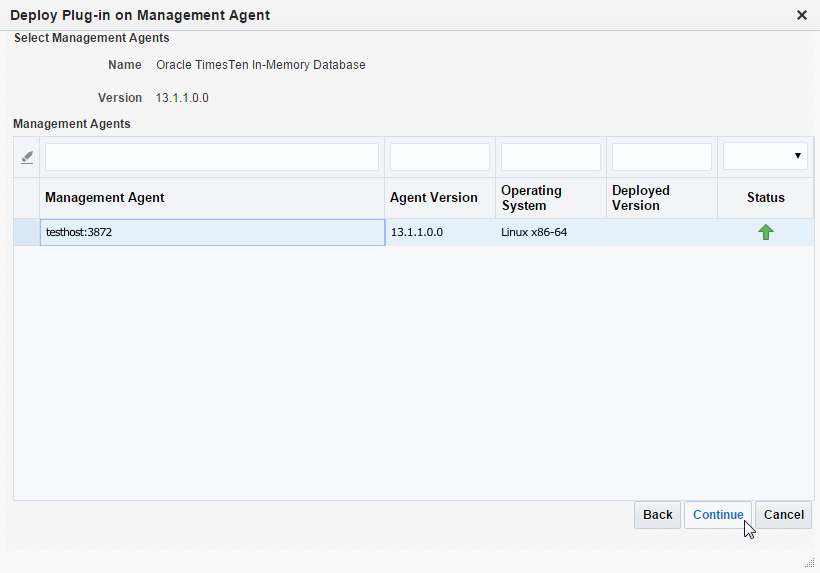Viewport: 820px width, 573px height.
Task: Cancel the plug-in deployment dialog
Action: 783,515
